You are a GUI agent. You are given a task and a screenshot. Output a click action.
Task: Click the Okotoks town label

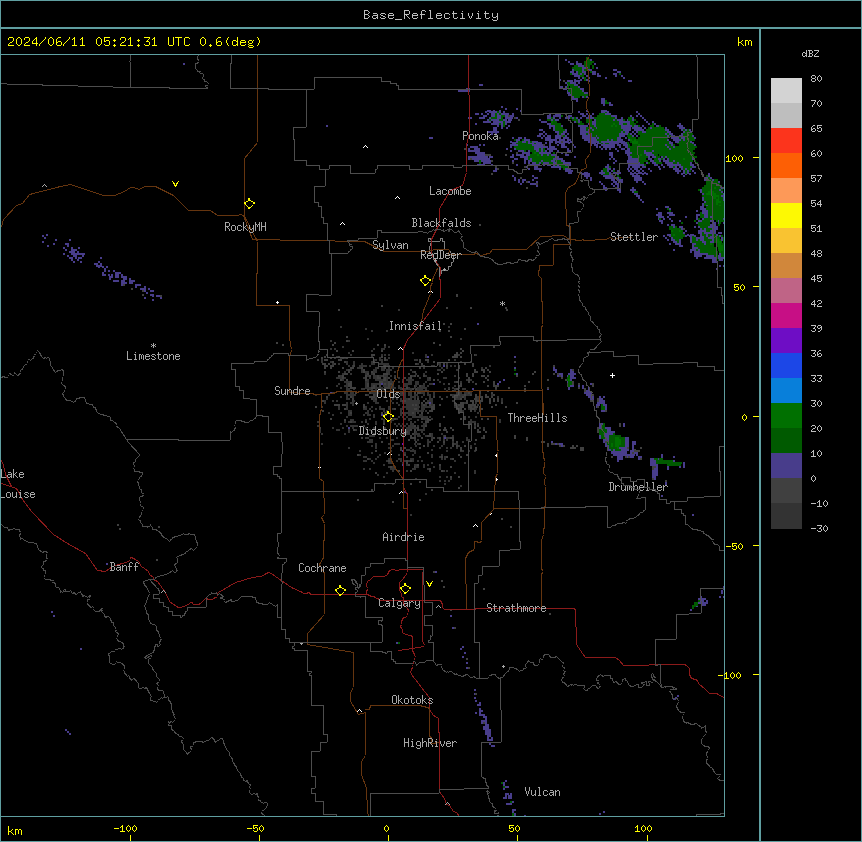click(x=412, y=700)
